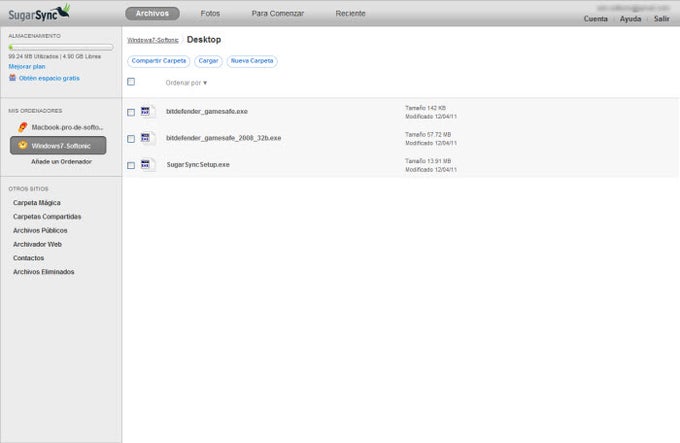Click the gift icon beside Obtén espacio gratis
The width and height of the screenshot is (680, 443).
(12, 78)
